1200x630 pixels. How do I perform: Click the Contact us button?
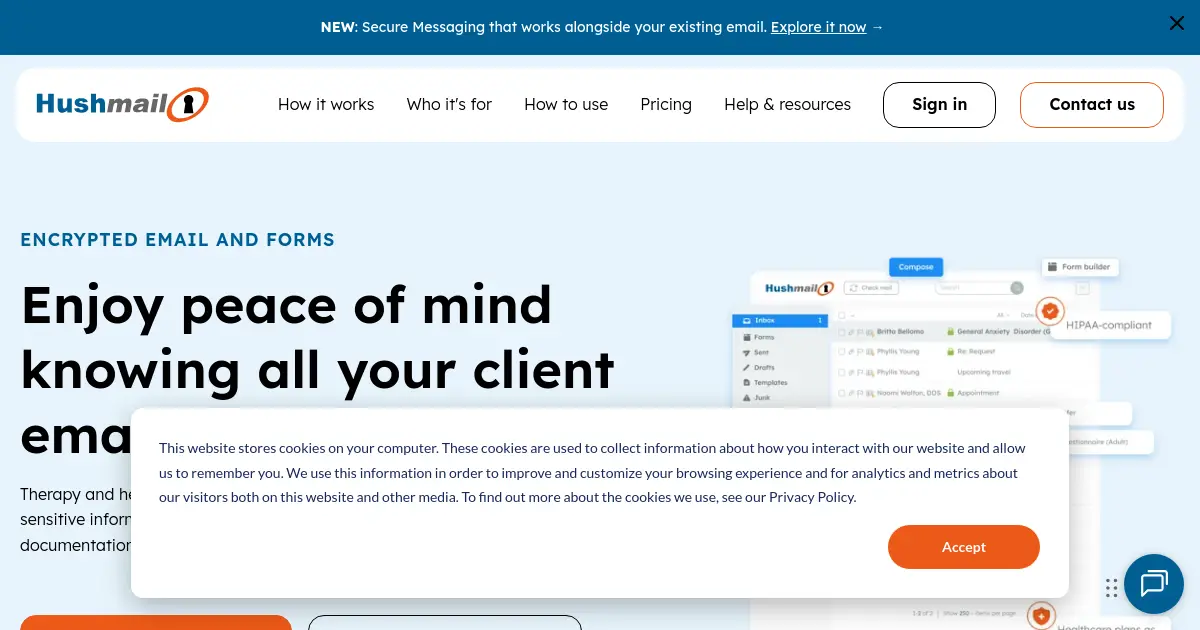coord(1092,105)
